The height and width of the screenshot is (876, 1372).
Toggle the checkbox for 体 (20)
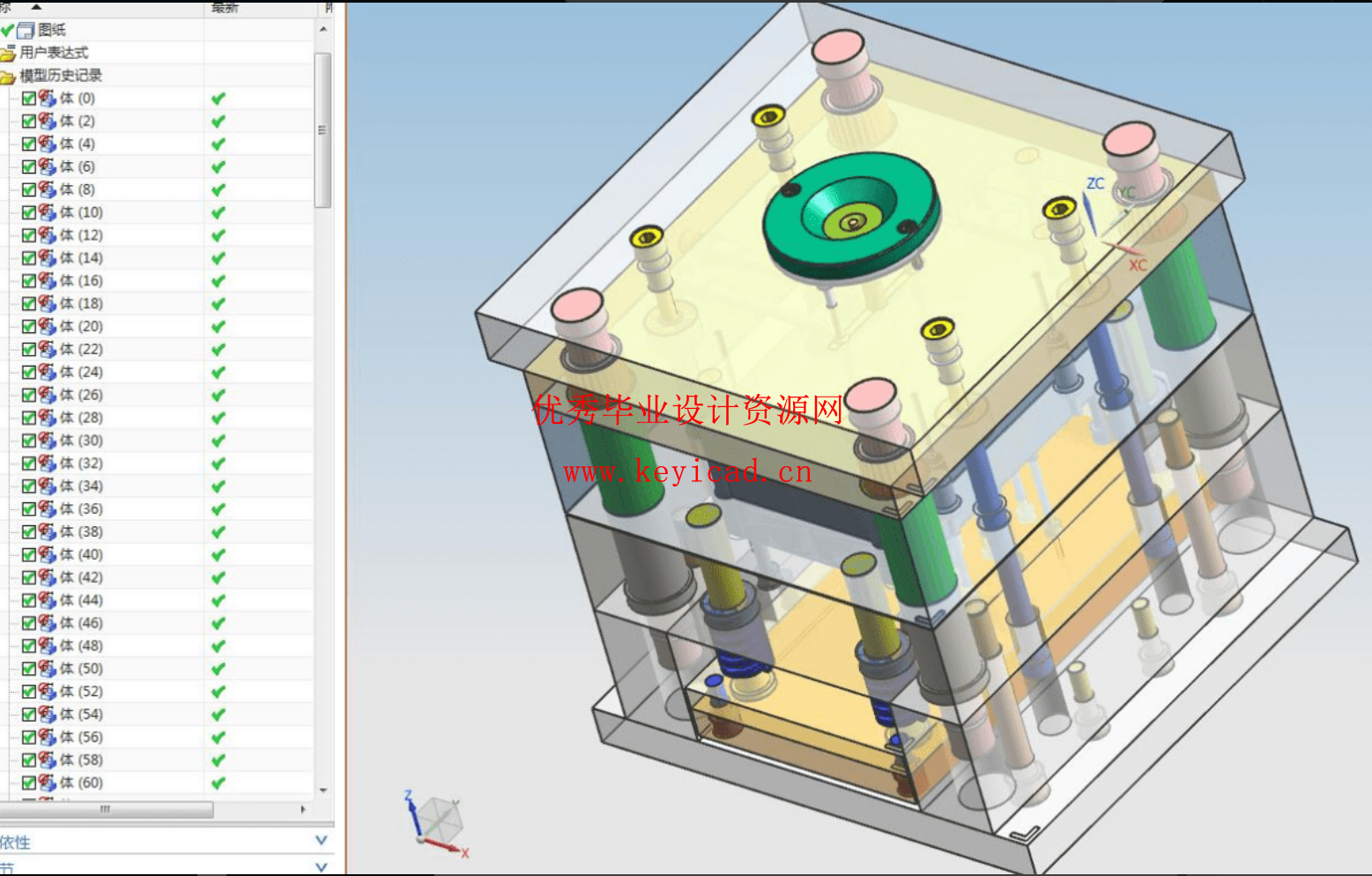tap(29, 325)
